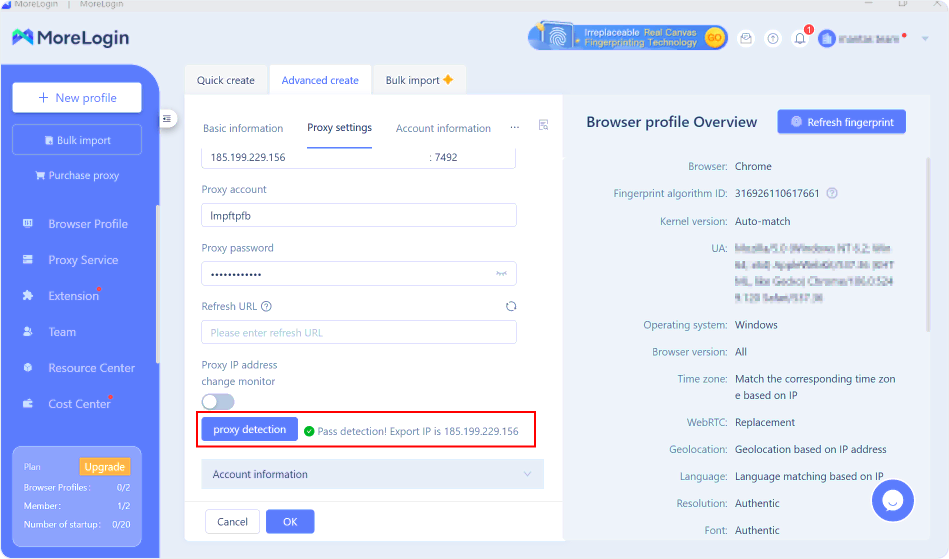
Task: Expand the Account information section
Action: coord(373,474)
